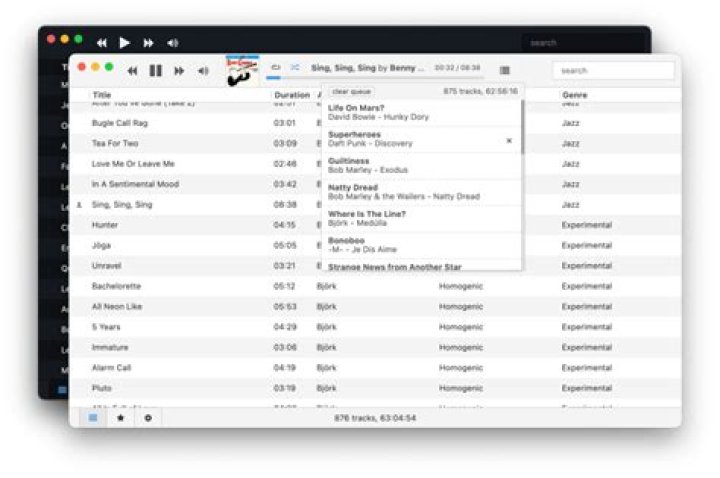Select Natty Dread in the queue

400,192
